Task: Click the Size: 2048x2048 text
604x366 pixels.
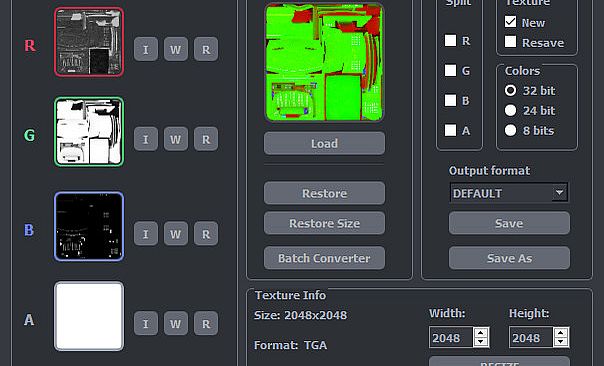Action: point(300,315)
